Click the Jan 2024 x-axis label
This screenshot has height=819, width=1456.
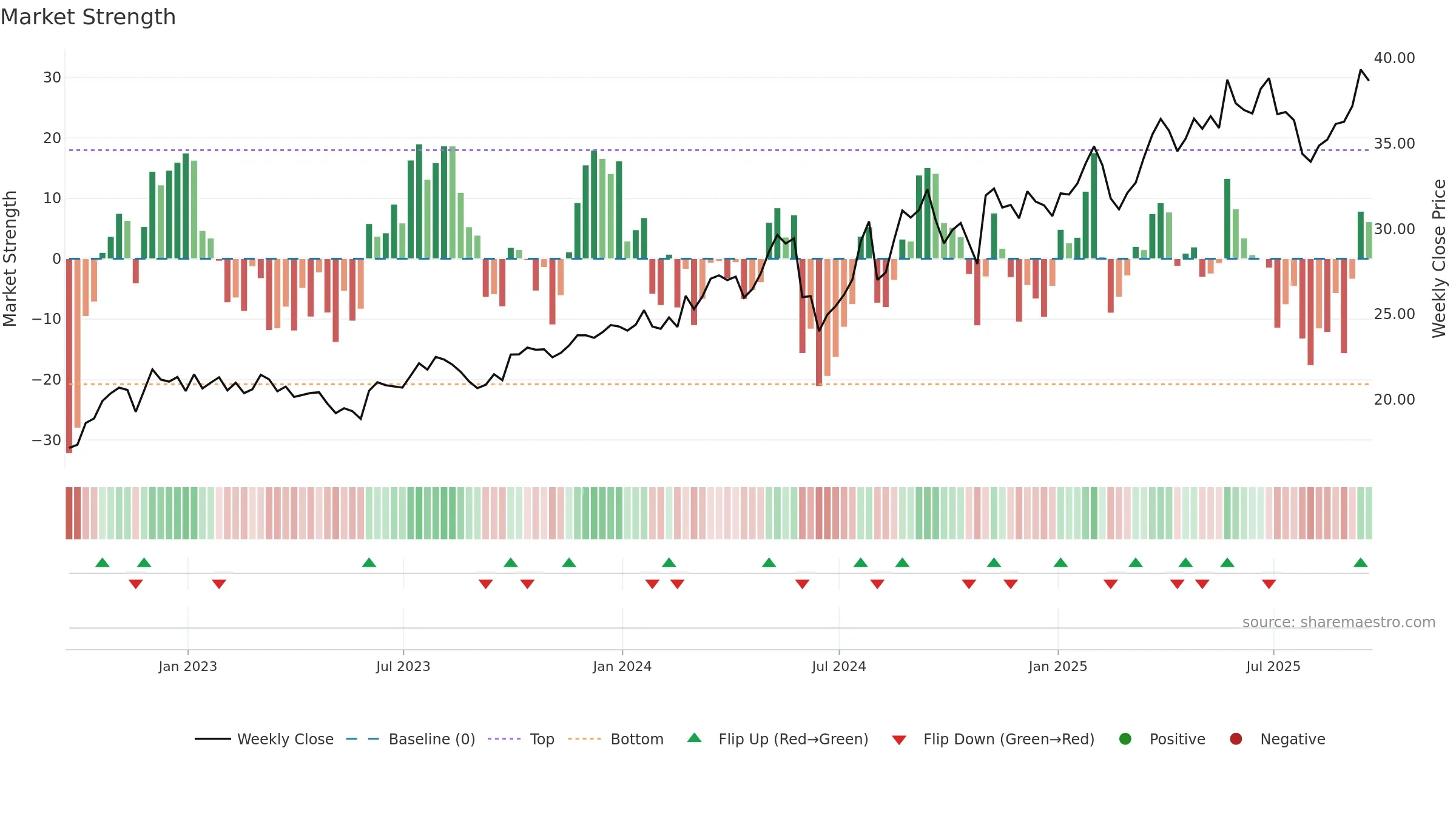tap(622, 666)
